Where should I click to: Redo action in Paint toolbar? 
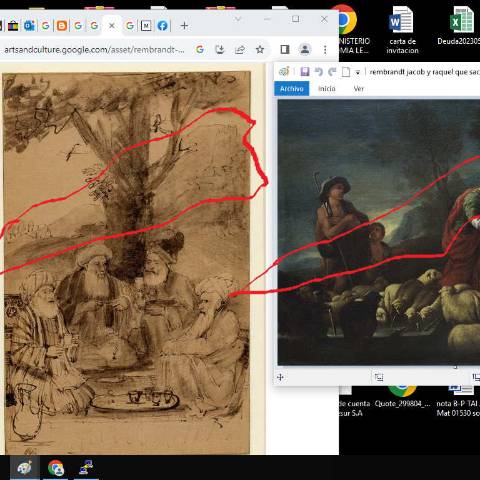(x=332, y=72)
